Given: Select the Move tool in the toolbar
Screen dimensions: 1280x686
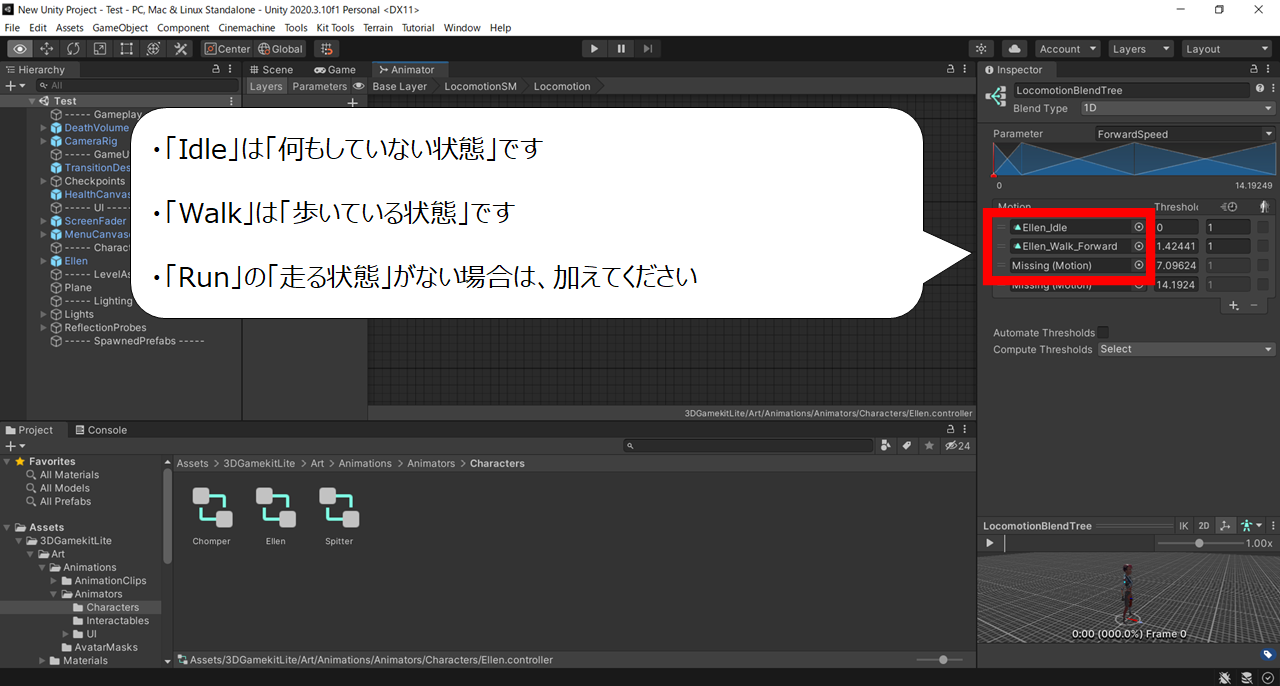Looking at the screenshot, I should click(x=47, y=49).
